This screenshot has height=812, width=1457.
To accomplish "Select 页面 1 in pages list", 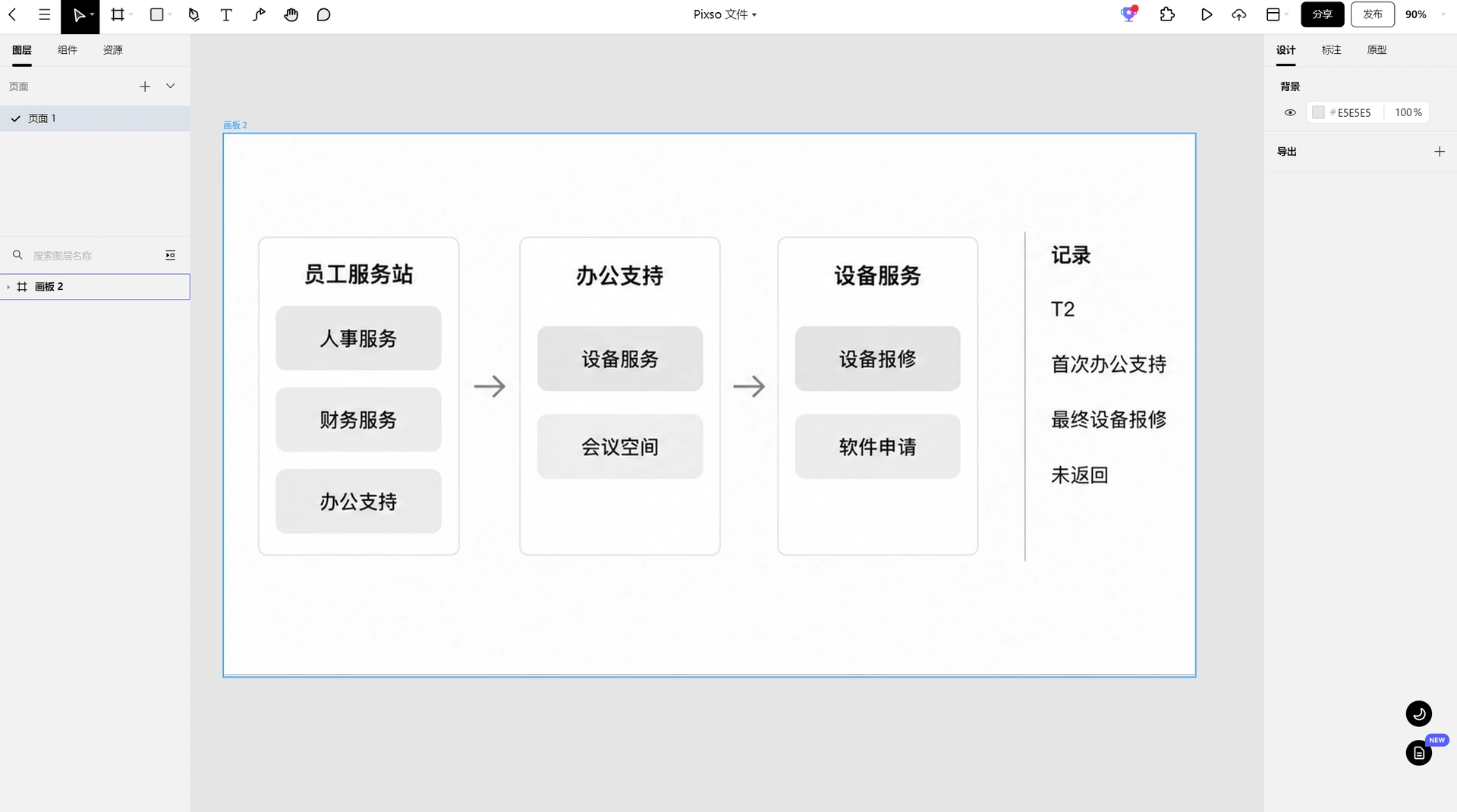I will [x=95, y=118].
